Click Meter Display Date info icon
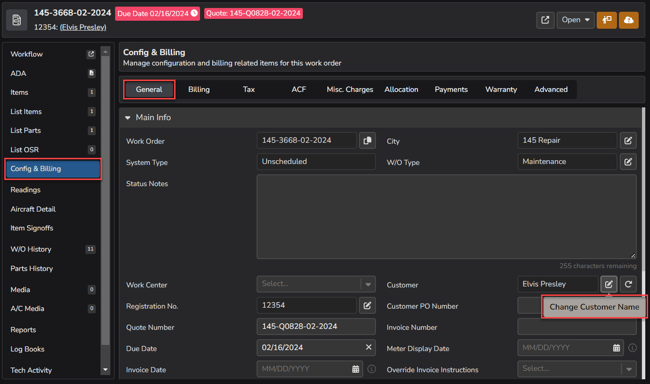The width and height of the screenshot is (650, 384). (632, 348)
